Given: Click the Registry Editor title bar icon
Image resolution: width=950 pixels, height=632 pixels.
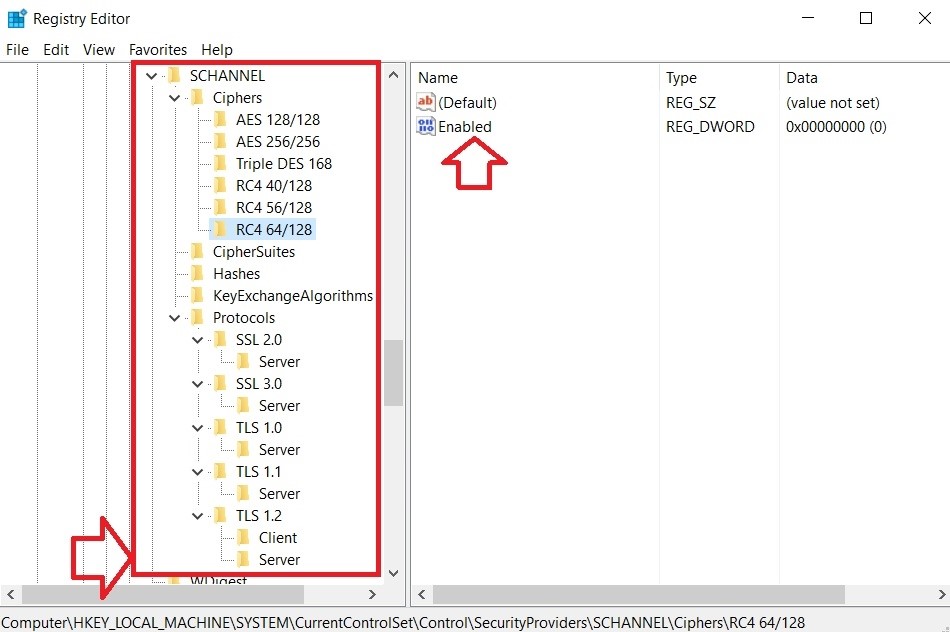Looking at the screenshot, I should click(x=17, y=19).
